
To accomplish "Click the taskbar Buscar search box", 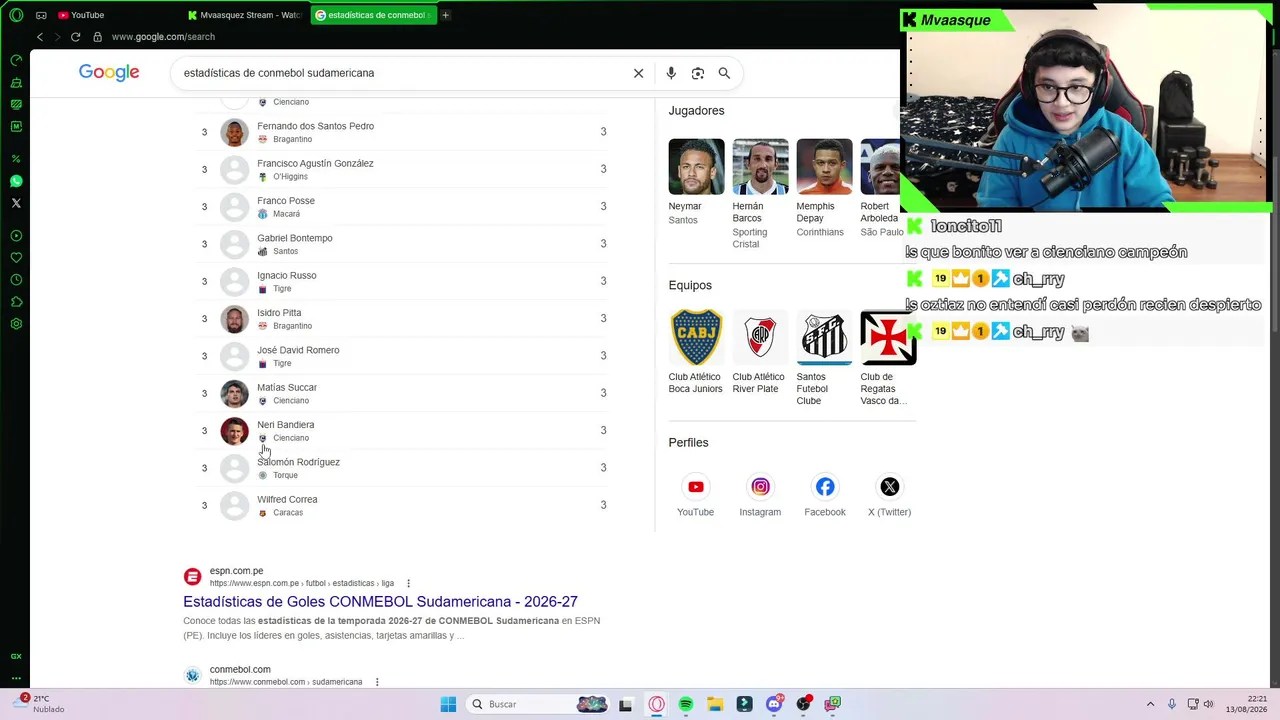I will [538, 704].
